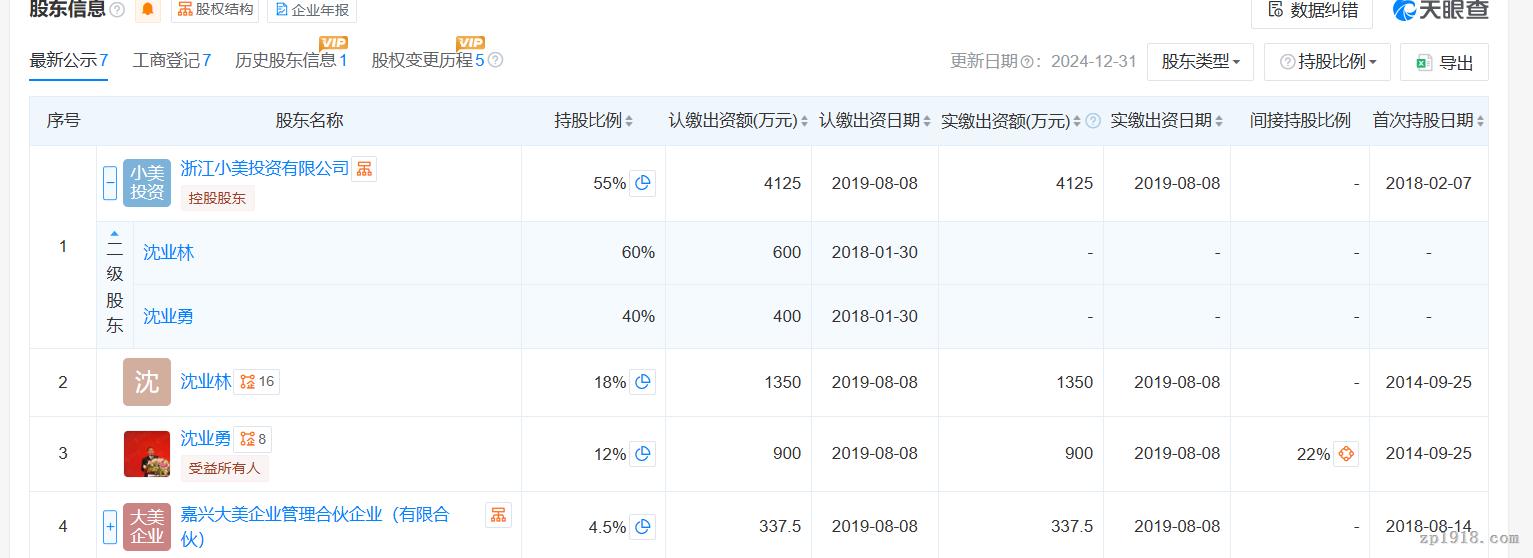
Task: Switch to 工商登记 tab
Action: pyautogui.click(x=171, y=61)
